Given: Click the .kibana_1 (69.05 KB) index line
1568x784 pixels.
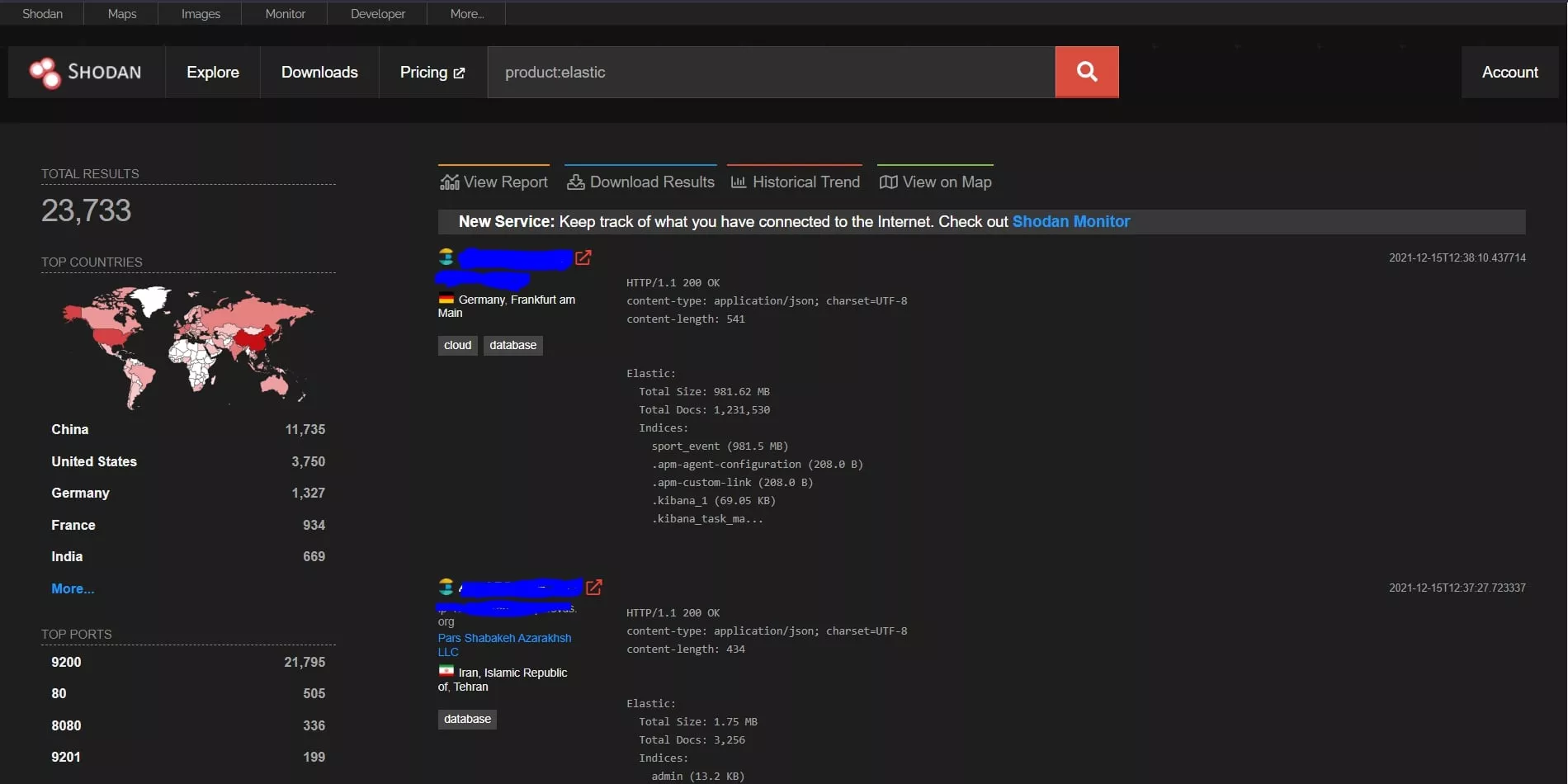Looking at the screenshot, I should (713, 500).
